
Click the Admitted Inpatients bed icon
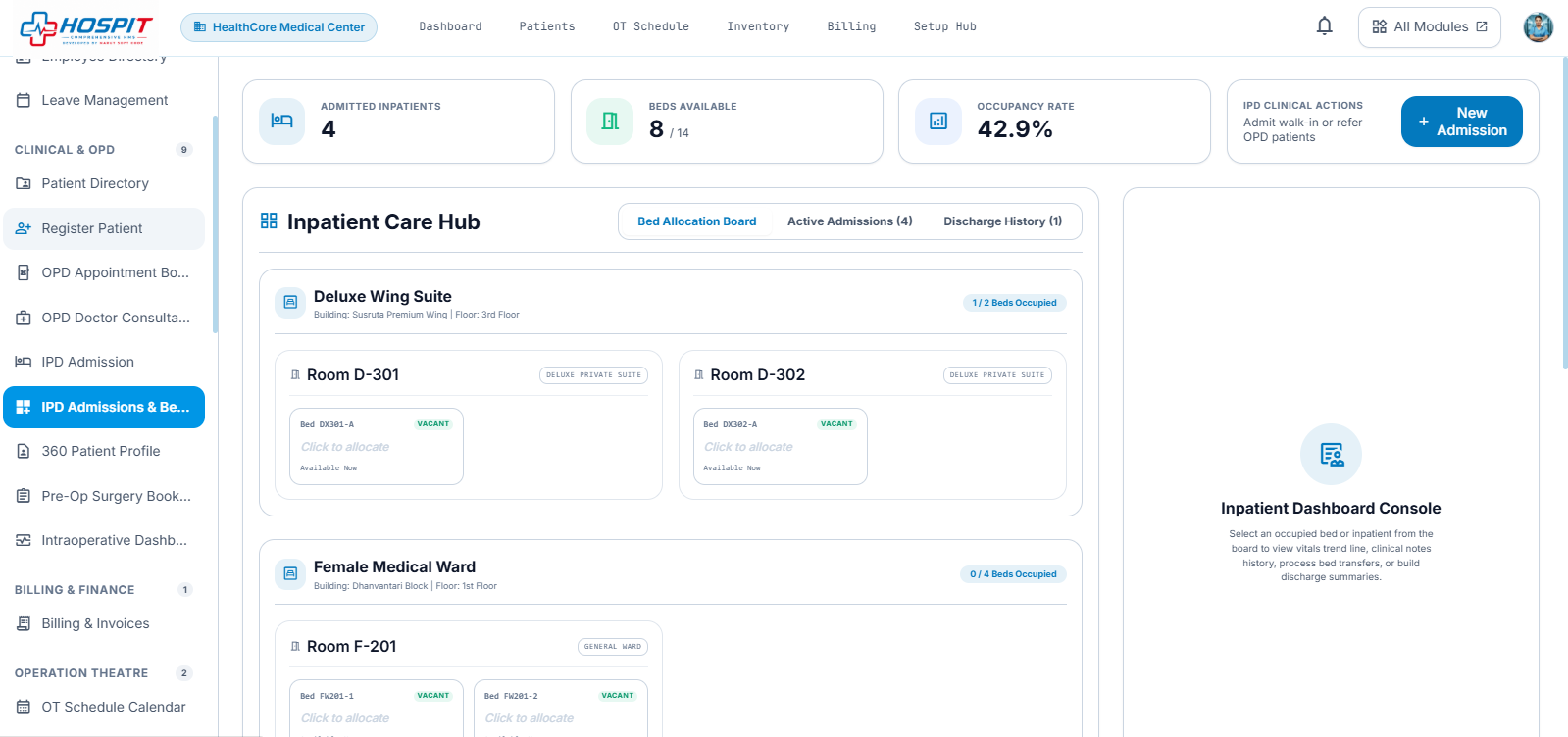(x=282, y=122)
